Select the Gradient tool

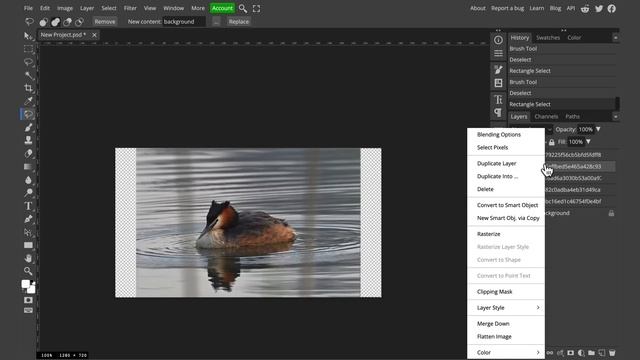(x=28, y=167)
